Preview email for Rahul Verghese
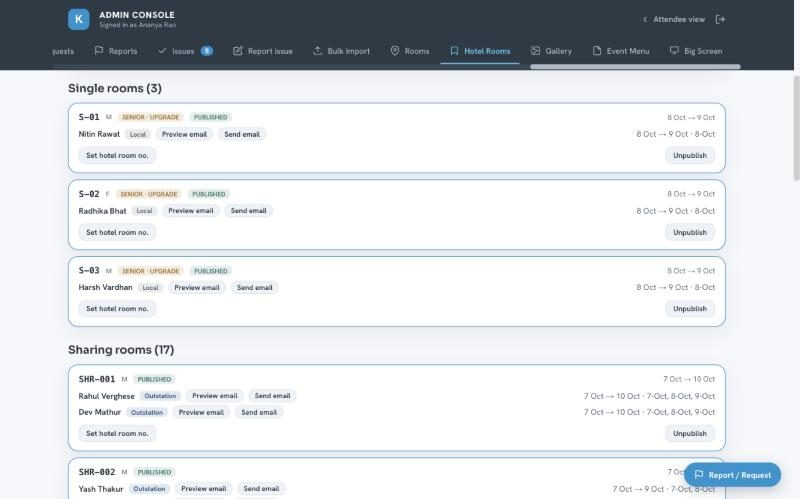The height and width of the screenshot is (499, 800). [x=214, y=396]
